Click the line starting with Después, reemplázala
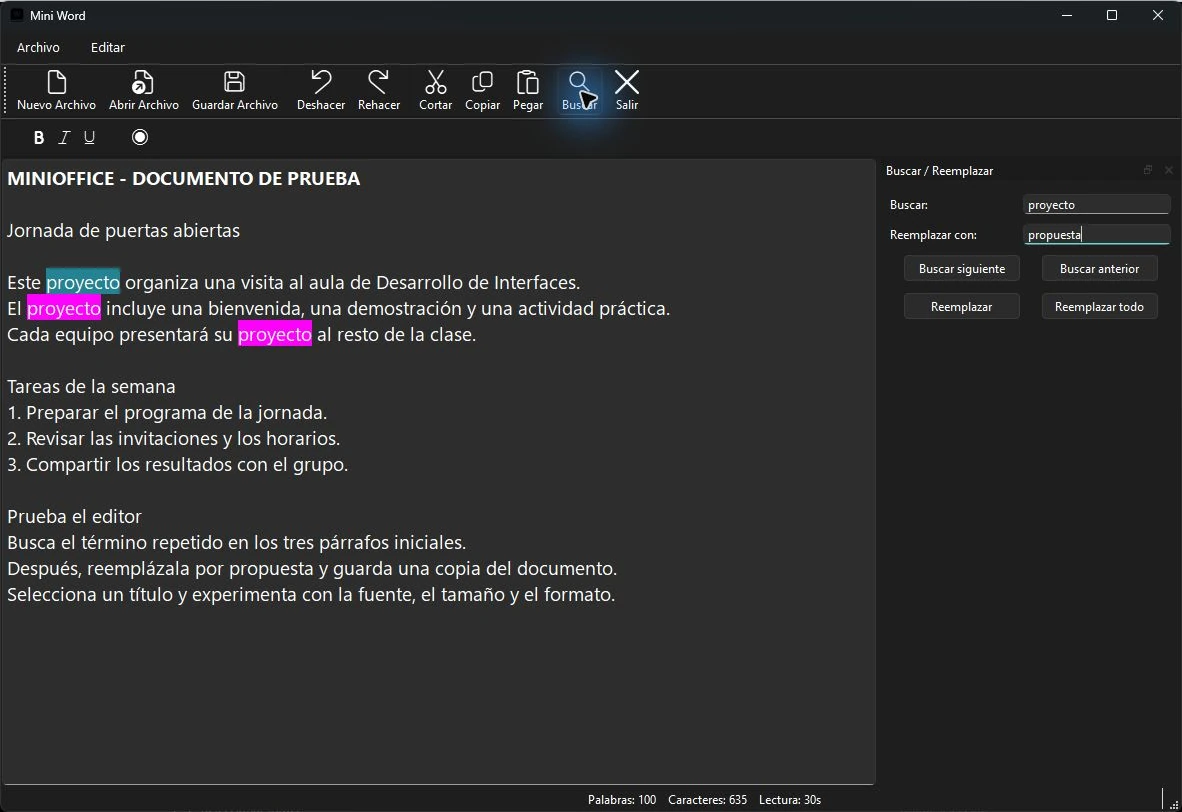Viewport: 1182px width, 812px height. [x=312, y=568]
